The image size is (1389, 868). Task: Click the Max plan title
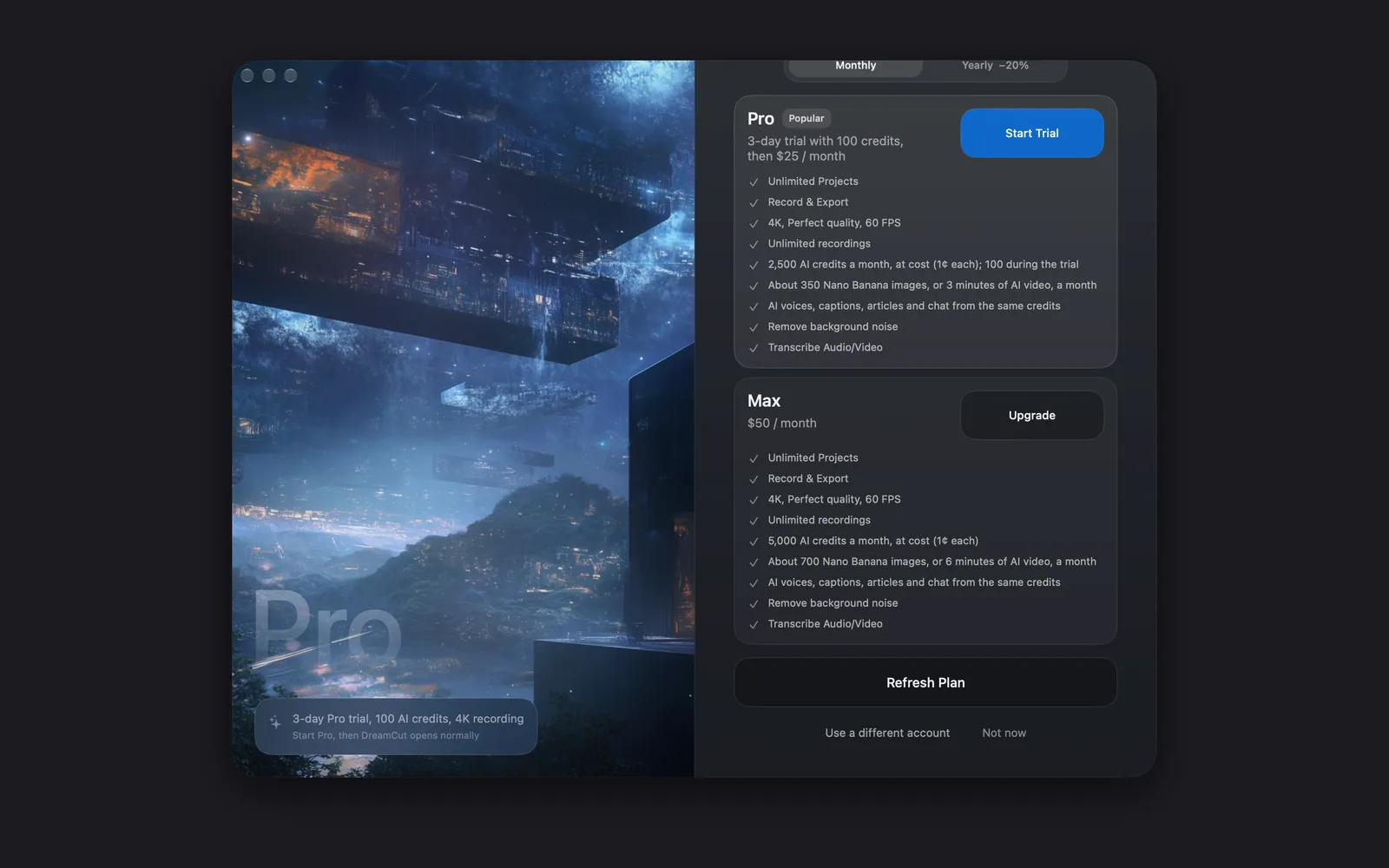(764, 401)
